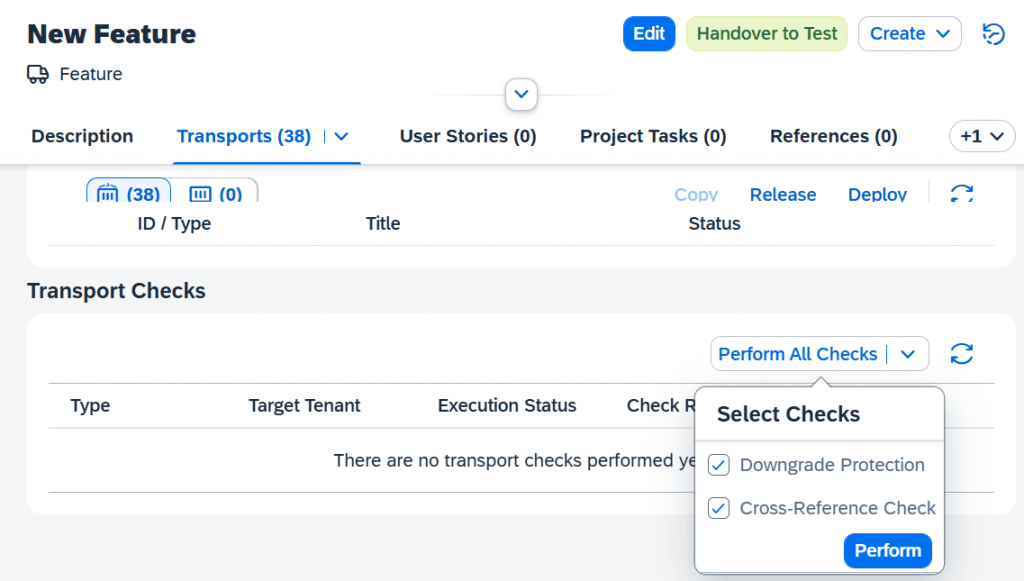1024x581 pixels.
Task: Click the Copy transport action
Action: click(696, 195)
